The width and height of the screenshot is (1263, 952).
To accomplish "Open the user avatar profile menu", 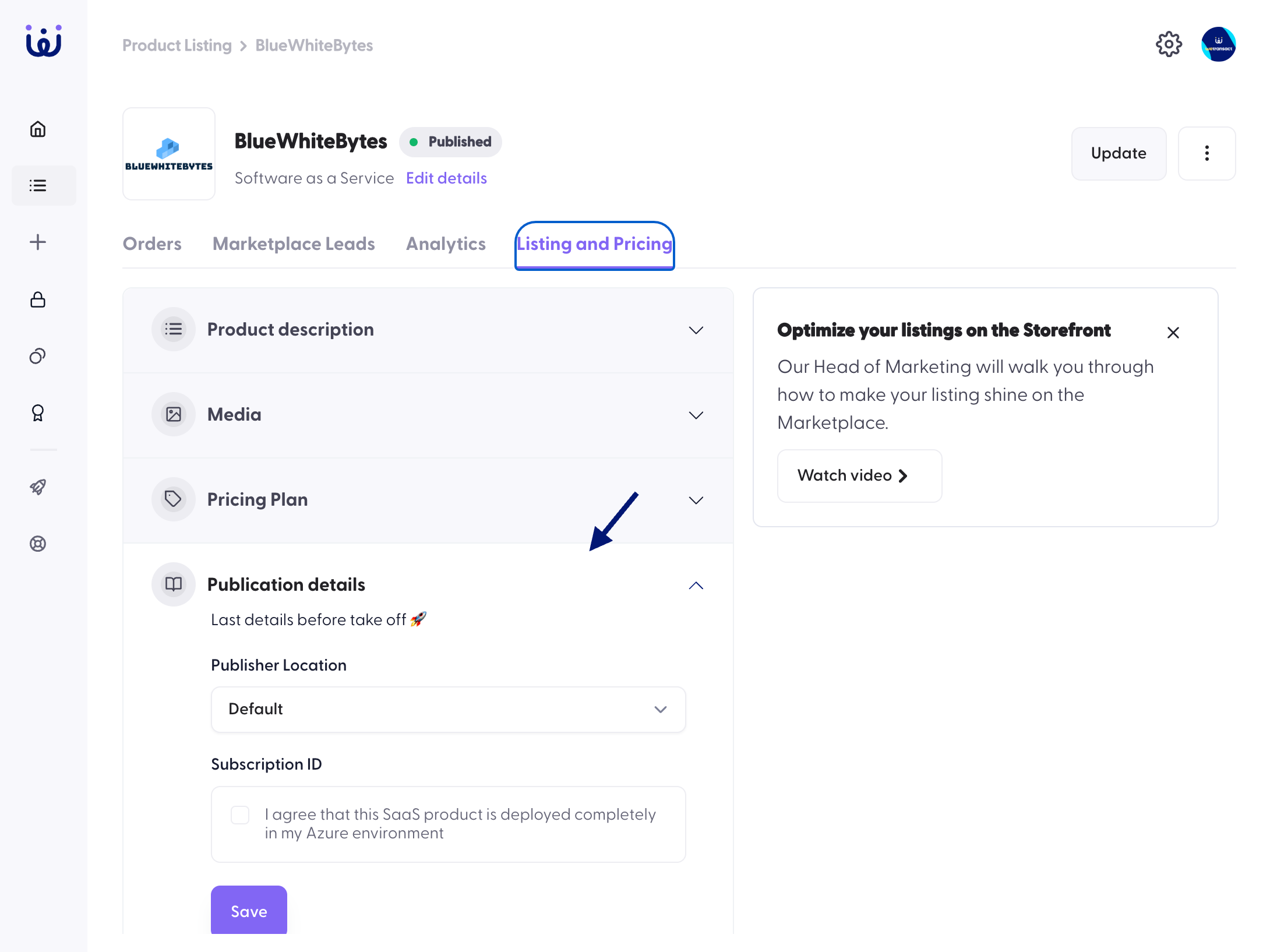I will pyautogui.click(x=1218, y=44).
